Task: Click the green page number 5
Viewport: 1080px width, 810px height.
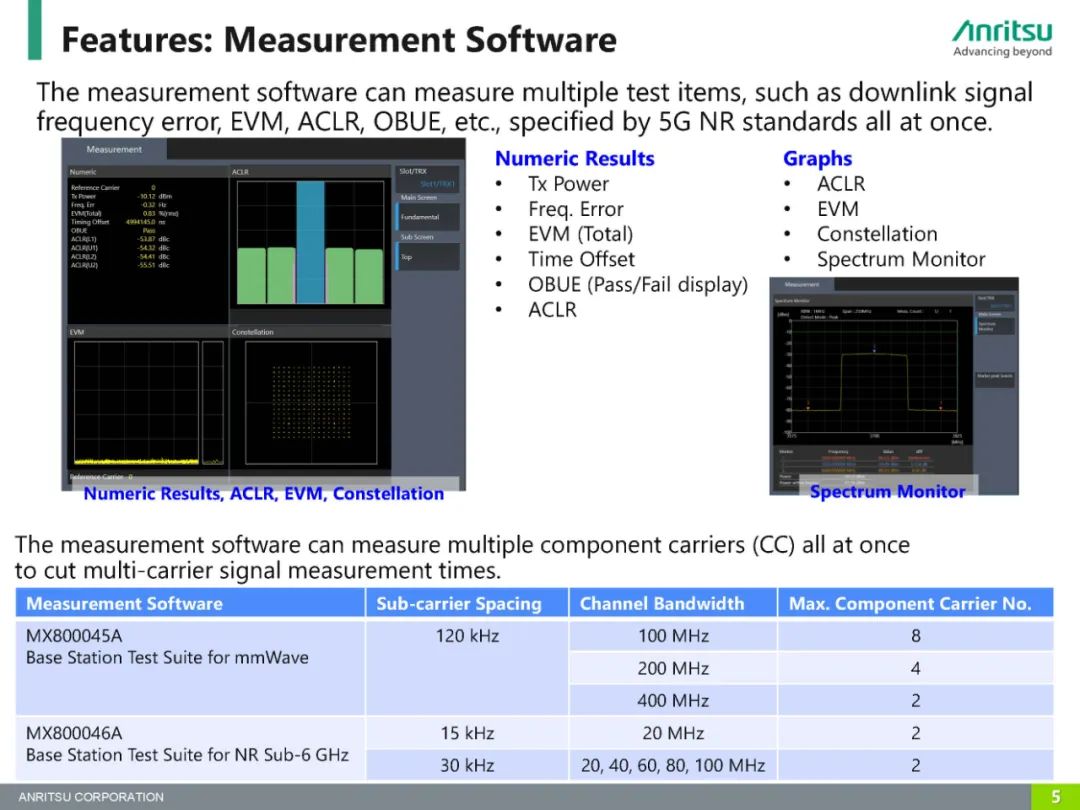Action: 1056,797
